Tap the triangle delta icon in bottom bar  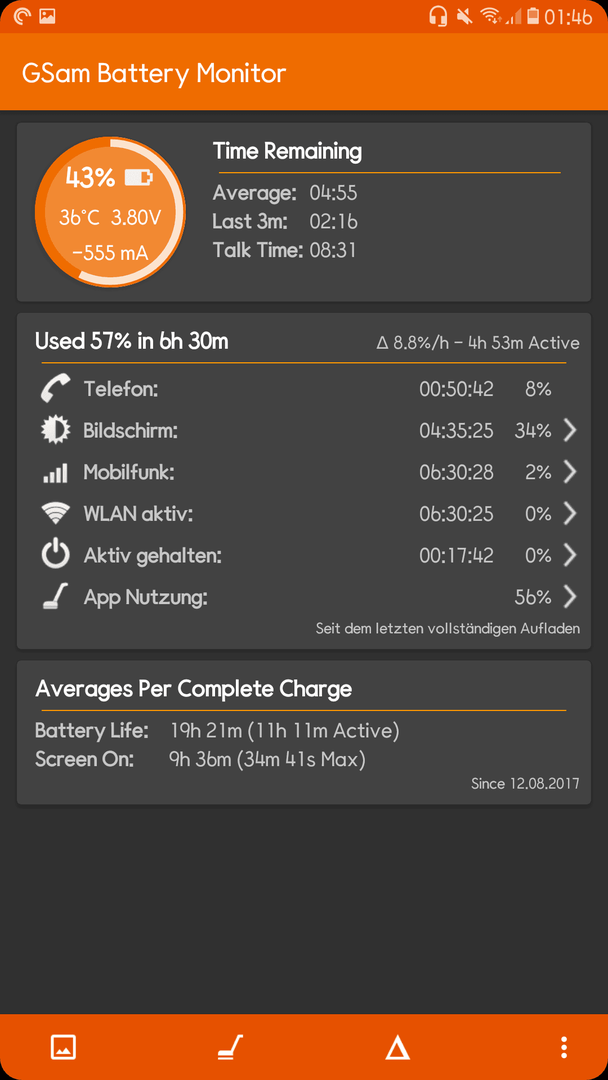(x=397, y=1048)
